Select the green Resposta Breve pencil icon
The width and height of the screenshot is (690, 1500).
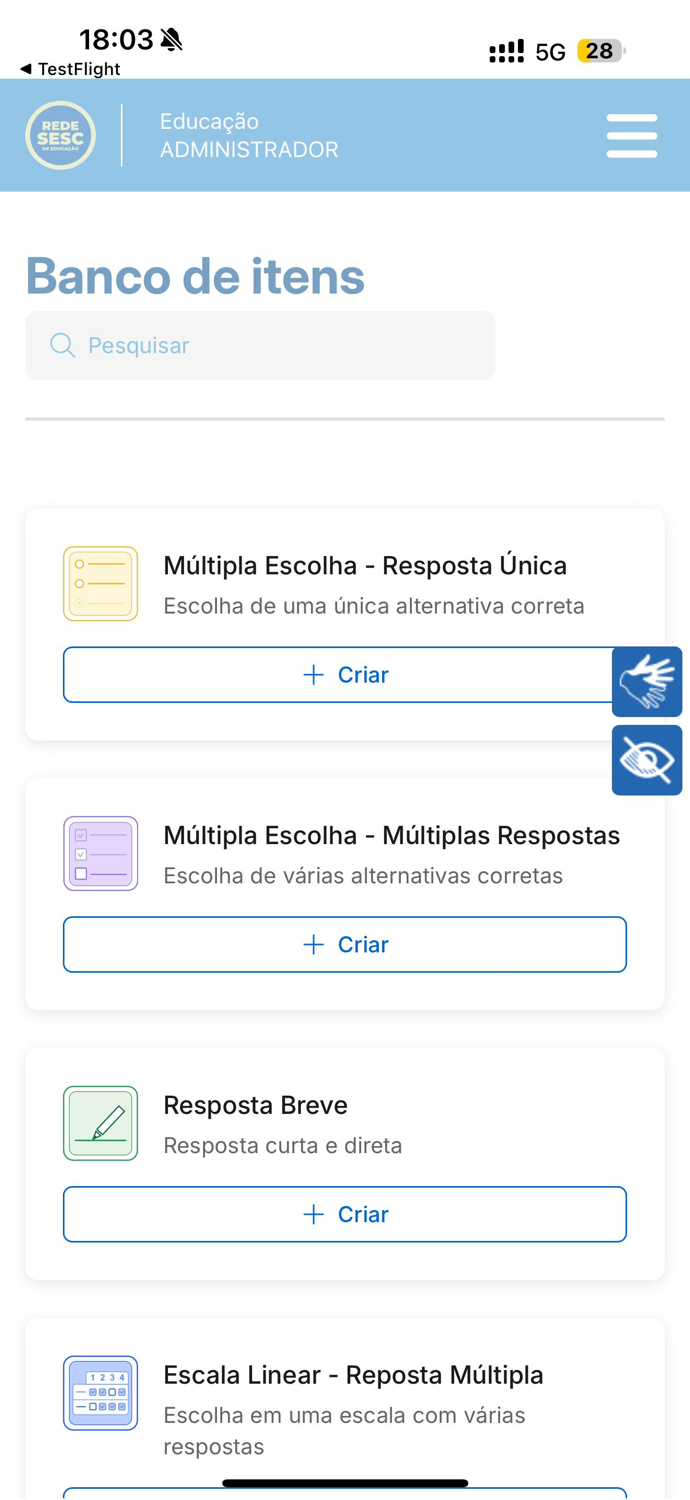tap(100, 1121)
